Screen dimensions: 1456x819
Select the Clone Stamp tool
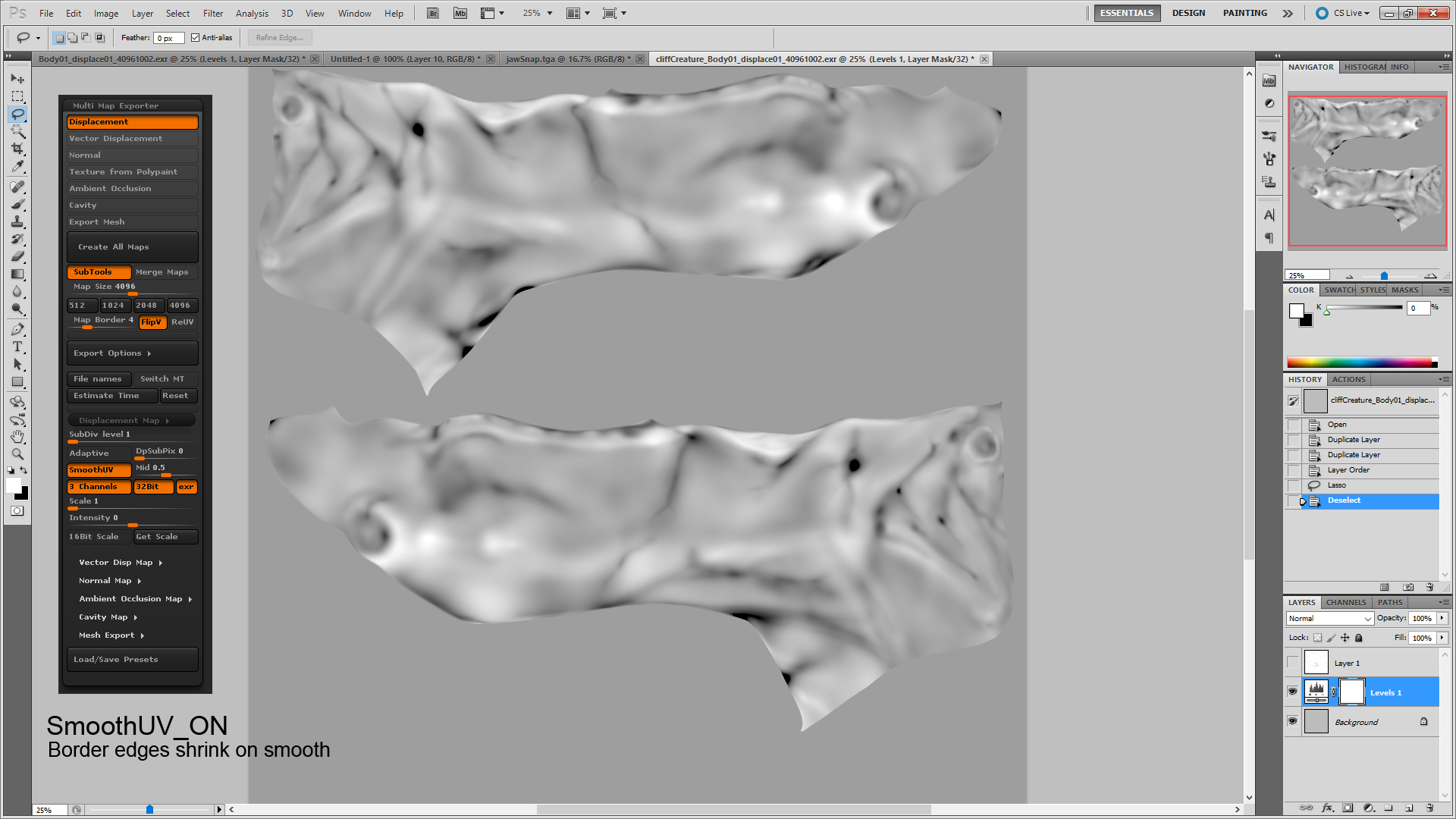click(17, 221)
